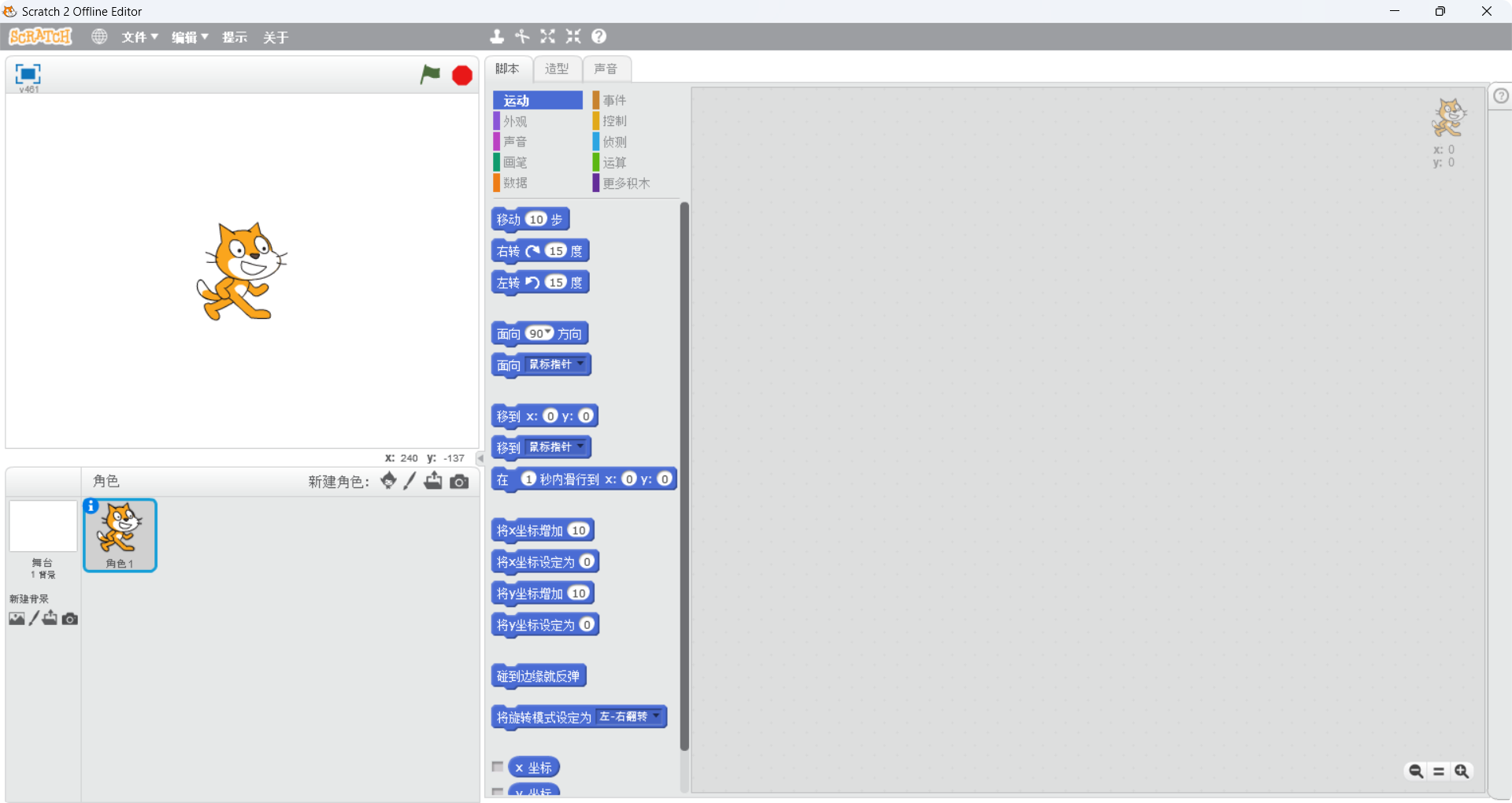The height and width of the screenshot is (803, 1512).
Task: Open the 文件 menu
Action: tap(135, 36)
